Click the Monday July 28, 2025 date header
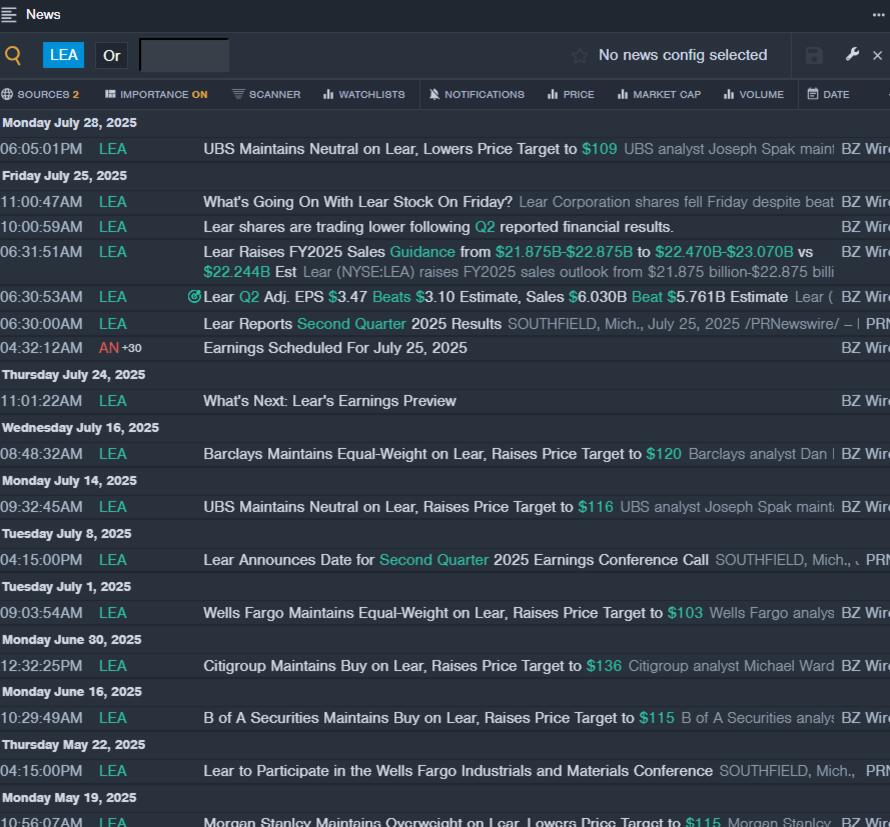Image resolution: width=890 pixels, height=827 pixels. pyautogui.click(x=69, y=123)
